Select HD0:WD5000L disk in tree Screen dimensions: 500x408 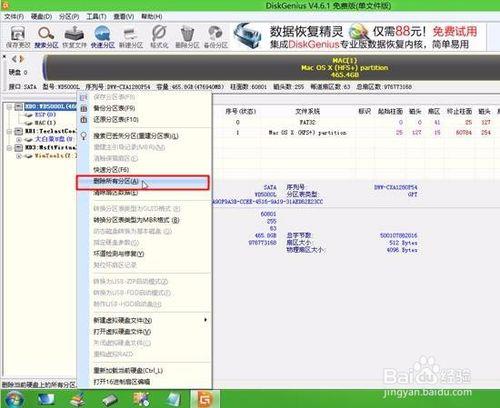tap(51, 107)
